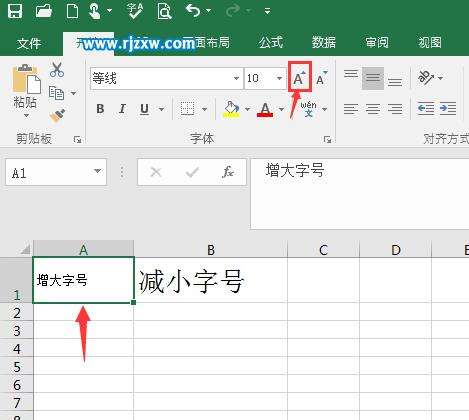Open the Name Box dropdown arrow
The width and height of the screenshot is (469, 420).
[97, 171]
